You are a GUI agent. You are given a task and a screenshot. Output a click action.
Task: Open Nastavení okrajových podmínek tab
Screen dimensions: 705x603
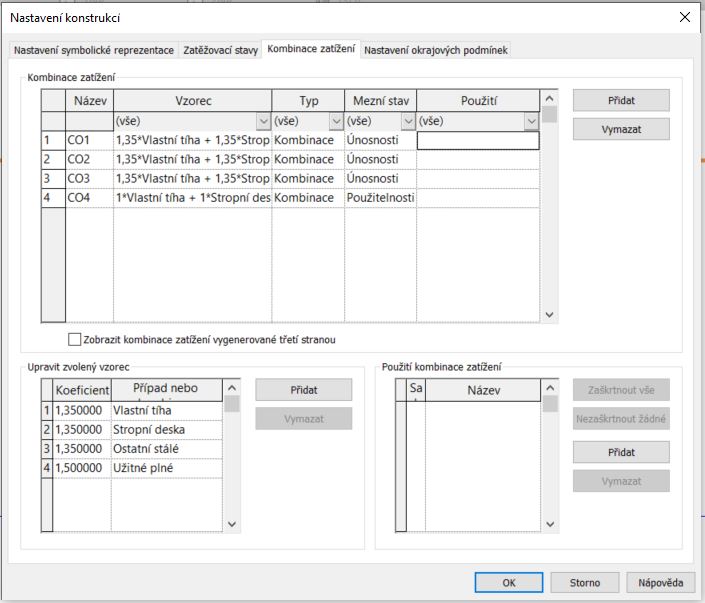tap(435, 50)
